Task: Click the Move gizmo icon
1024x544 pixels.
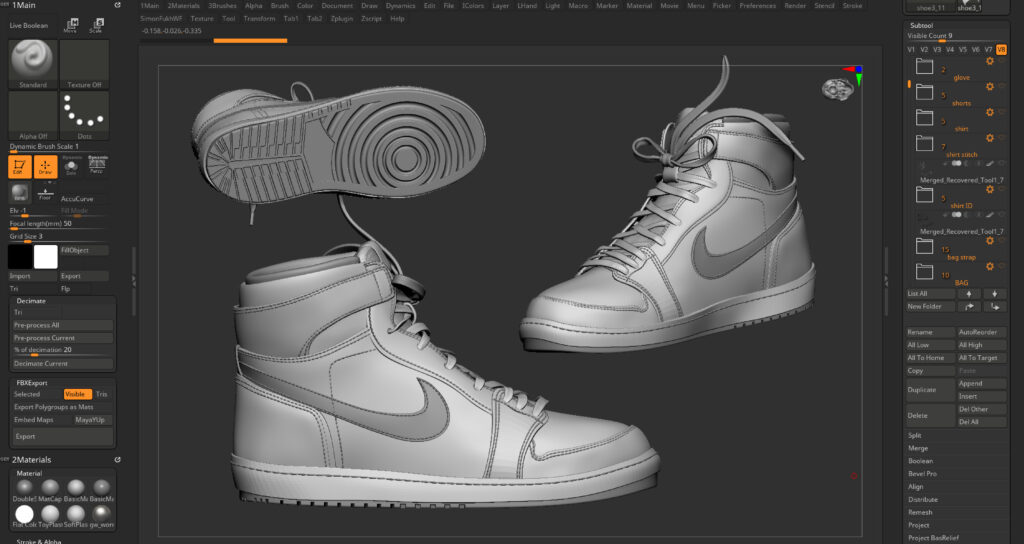Action: 71,25
